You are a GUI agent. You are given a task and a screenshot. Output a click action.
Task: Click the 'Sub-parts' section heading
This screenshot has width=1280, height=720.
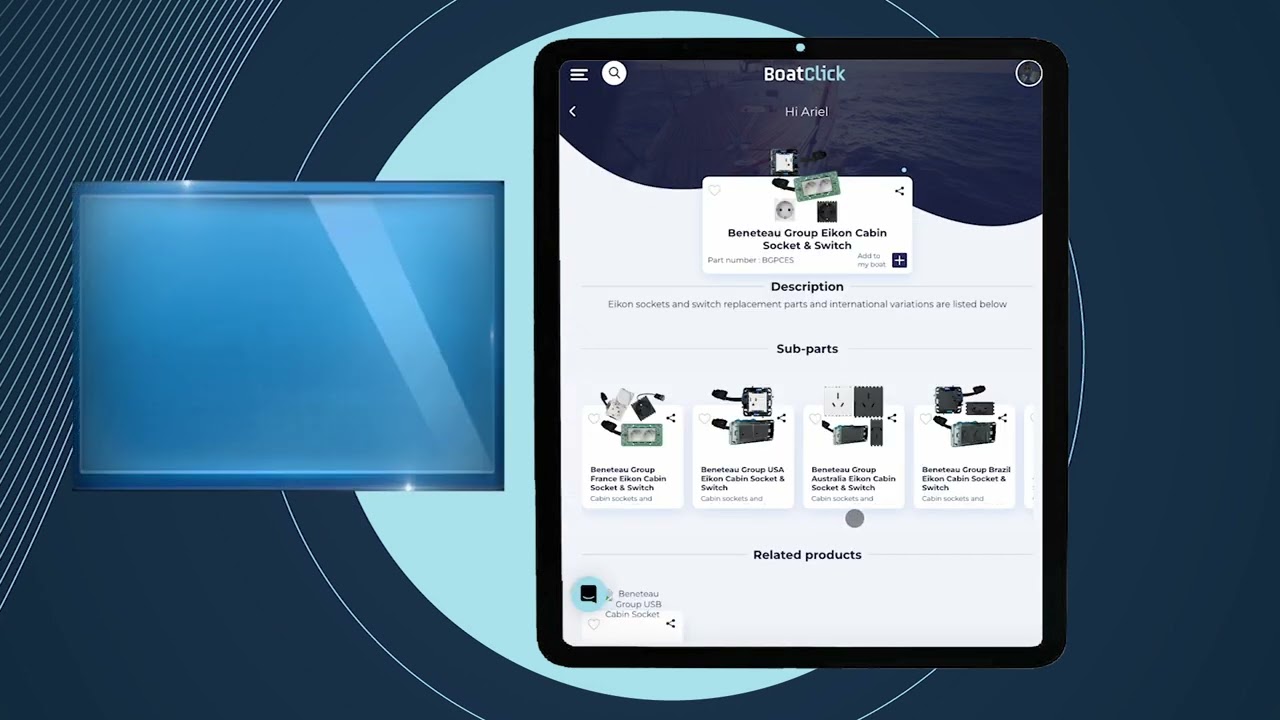pos(807,349)
